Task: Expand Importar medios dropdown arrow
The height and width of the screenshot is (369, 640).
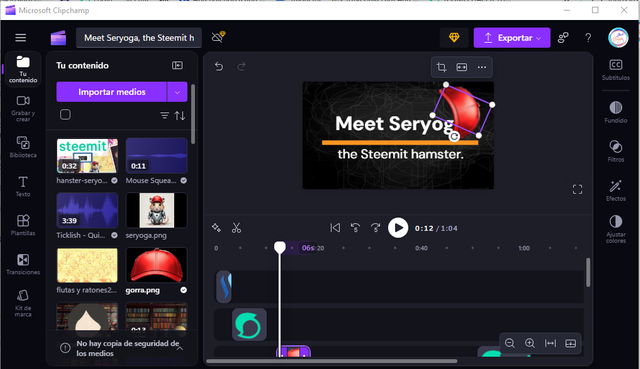Action: (x=177, y=92)
